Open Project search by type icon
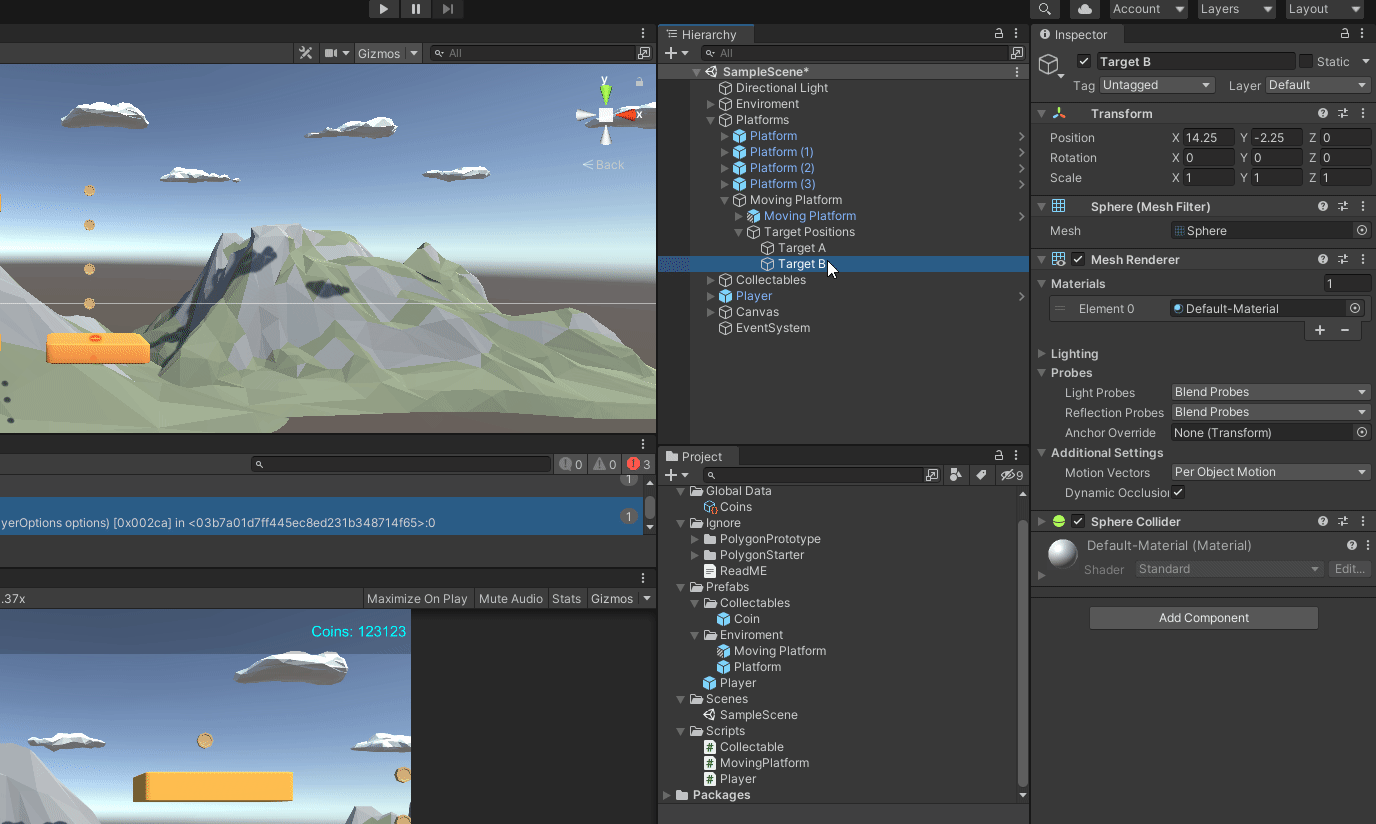 click(956, 475)
